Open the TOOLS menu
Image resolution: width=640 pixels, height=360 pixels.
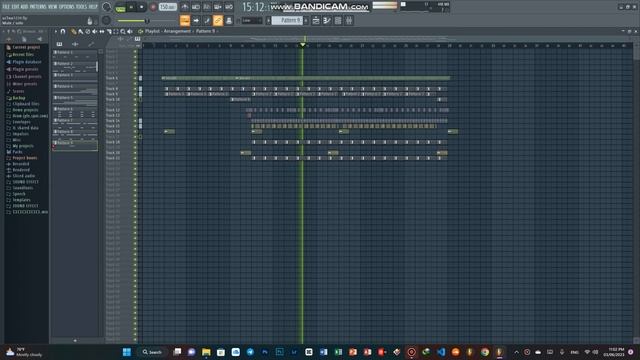[x=82, y=7]
